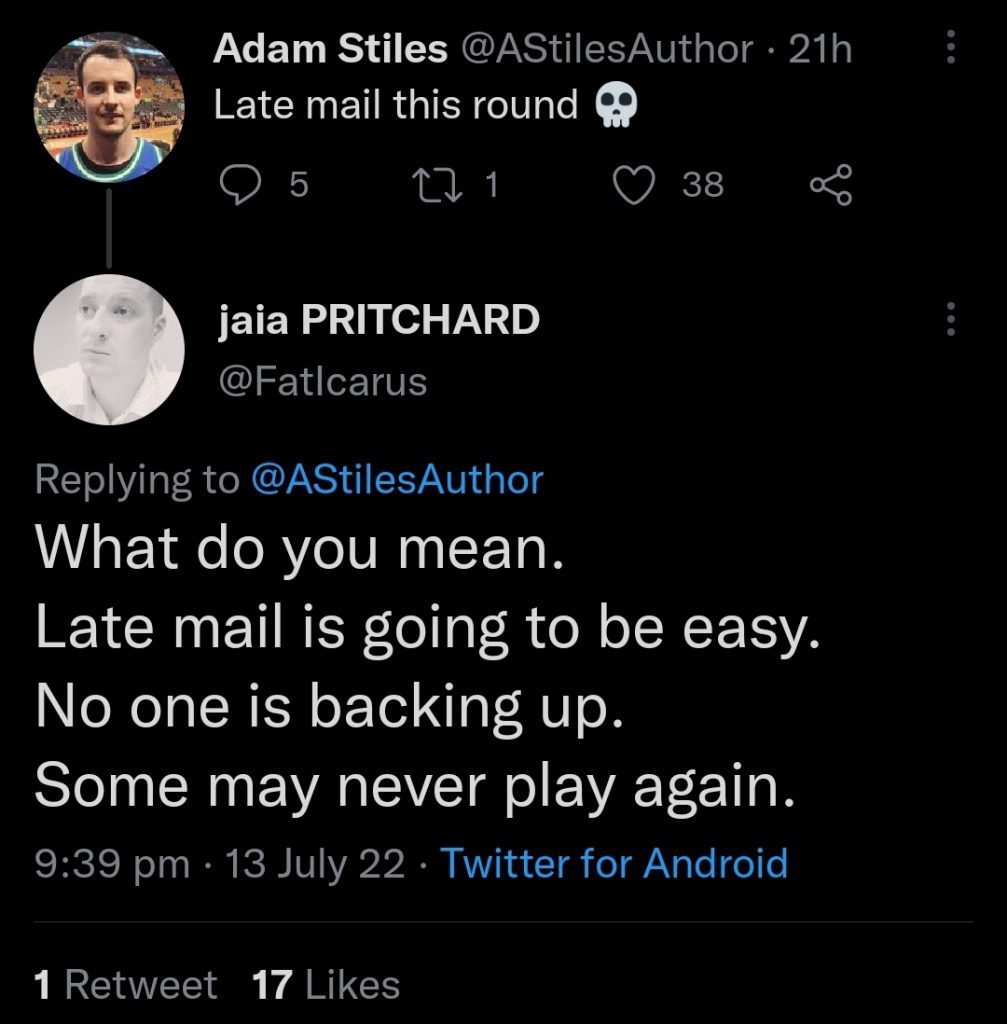Open the jaia PRITCHARD display name

click(x=378, y=319)
